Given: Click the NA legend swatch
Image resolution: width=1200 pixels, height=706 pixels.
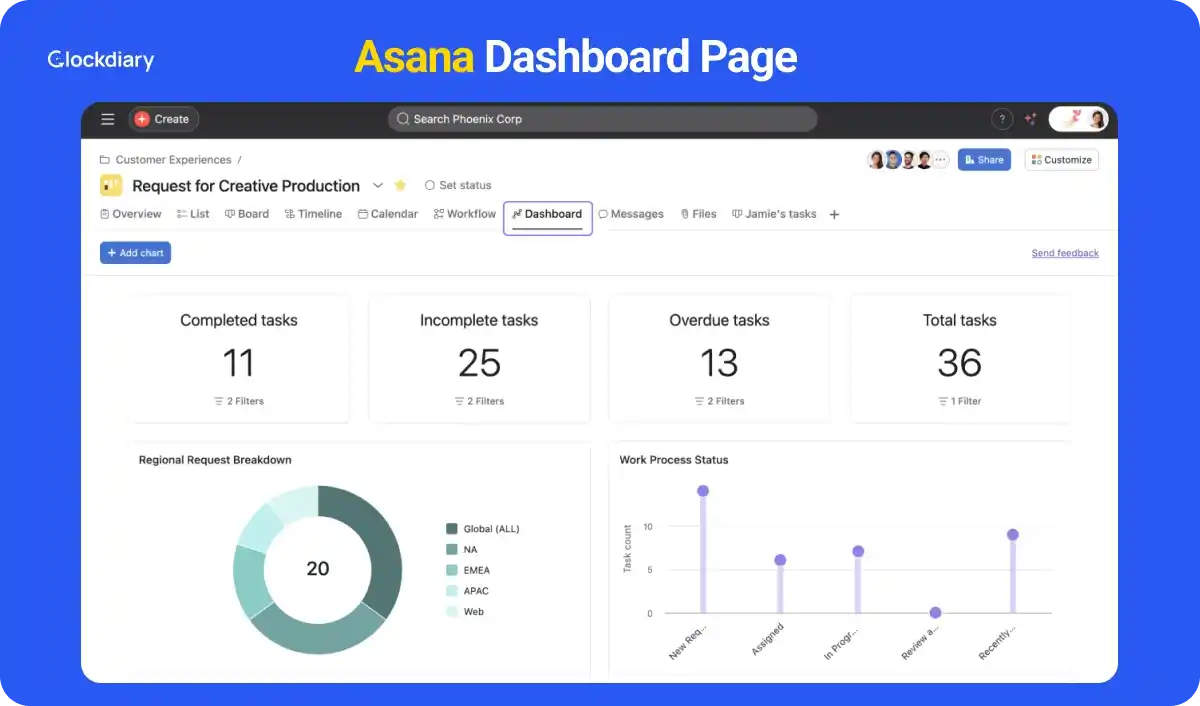Looking at the screenshot, I should pos(452,549).
